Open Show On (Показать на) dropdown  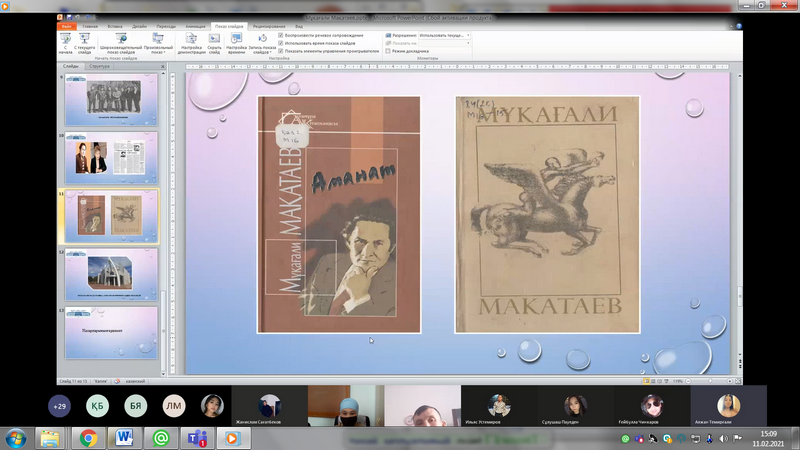pyautogui.click(x=444, y=43)
